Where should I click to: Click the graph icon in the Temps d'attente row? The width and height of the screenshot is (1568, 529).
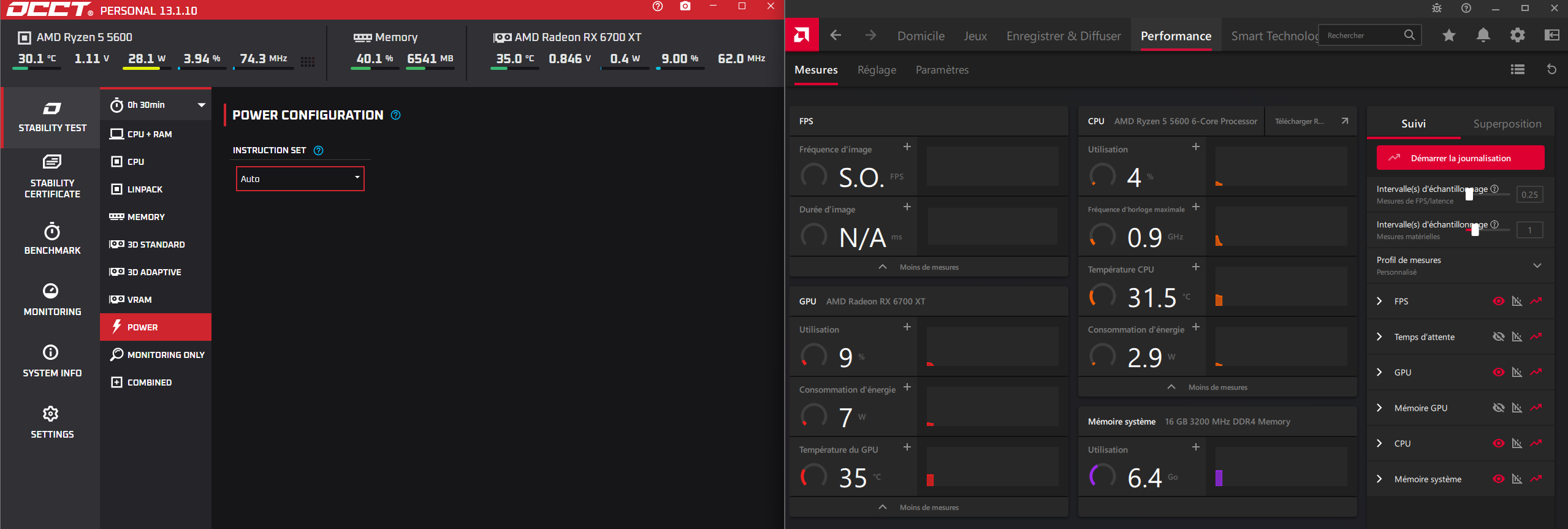point(1517,337)
